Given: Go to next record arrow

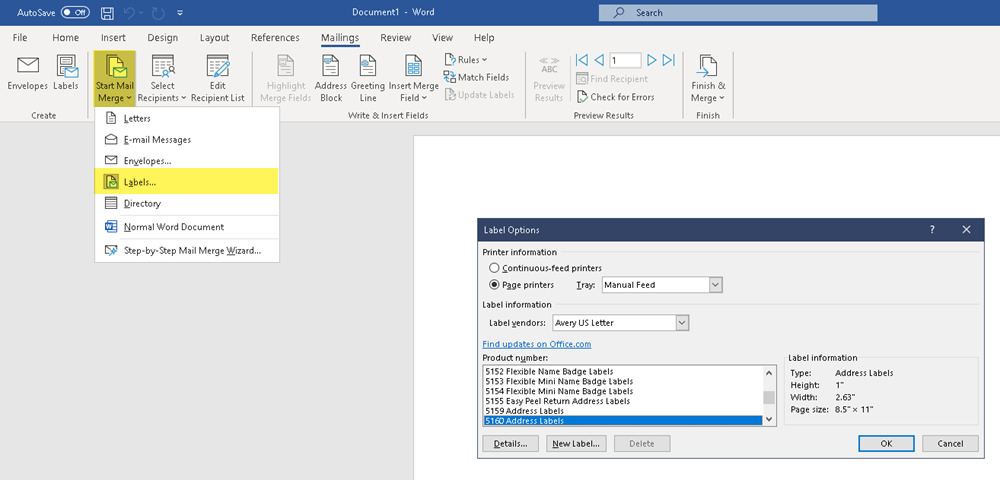Looking at the screenshot, I should click(x=652, y=60).
